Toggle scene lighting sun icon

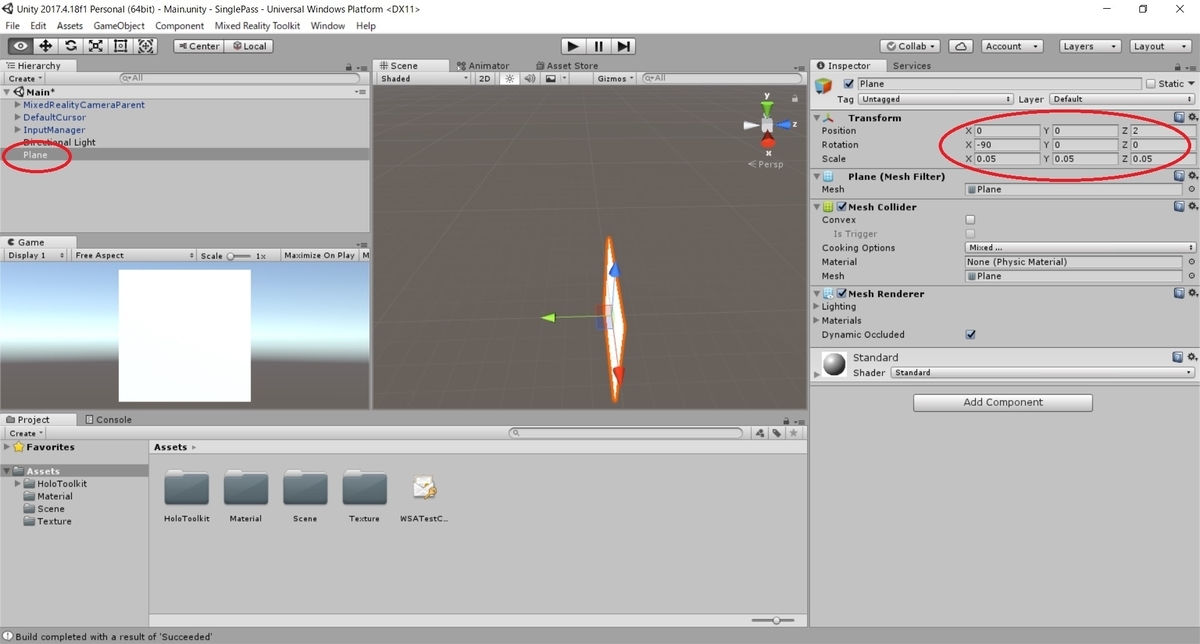pyautogui.click(x=510, y=78)
